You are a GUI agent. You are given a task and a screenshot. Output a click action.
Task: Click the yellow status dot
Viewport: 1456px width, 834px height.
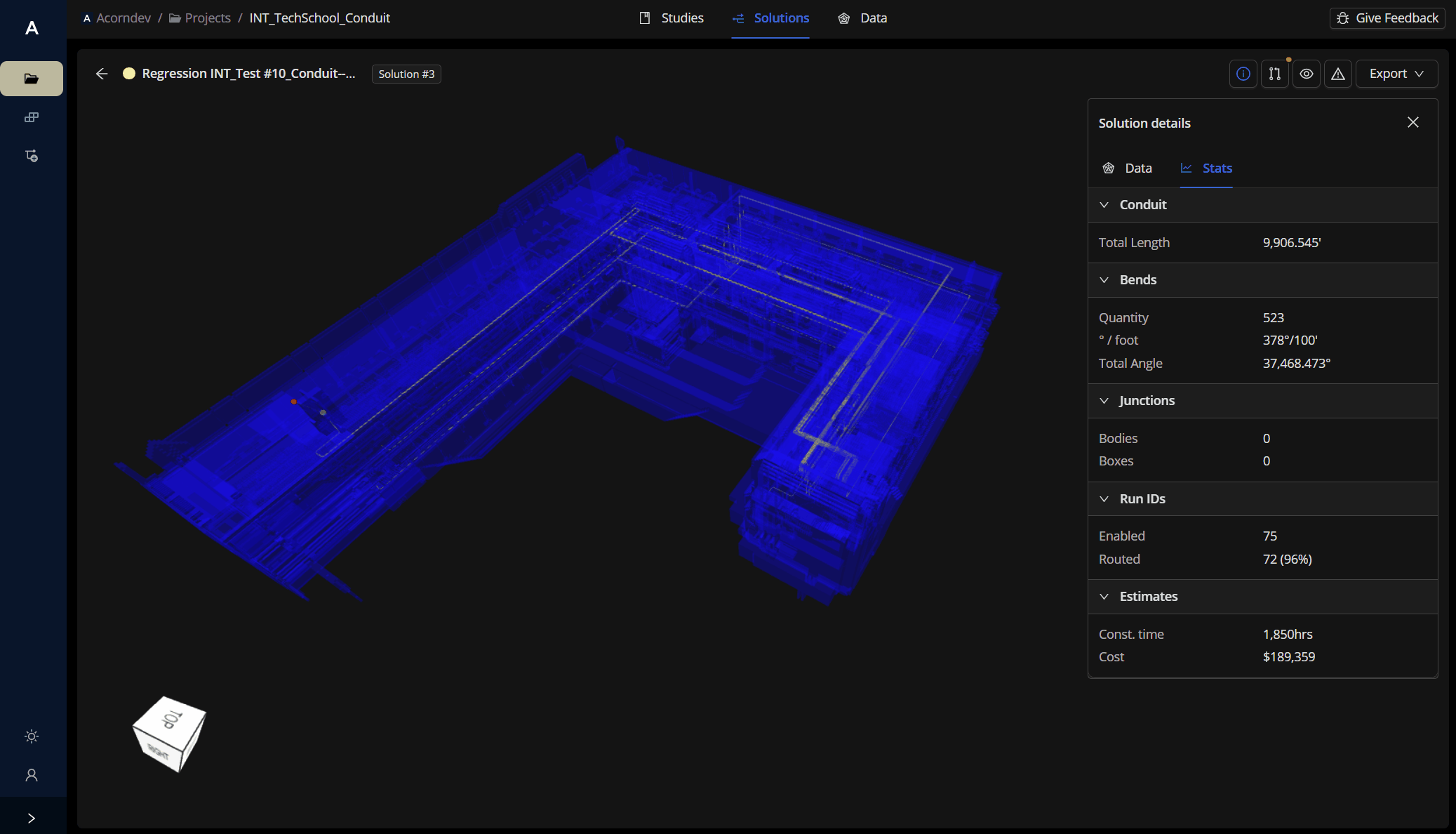tap(129, 74)
